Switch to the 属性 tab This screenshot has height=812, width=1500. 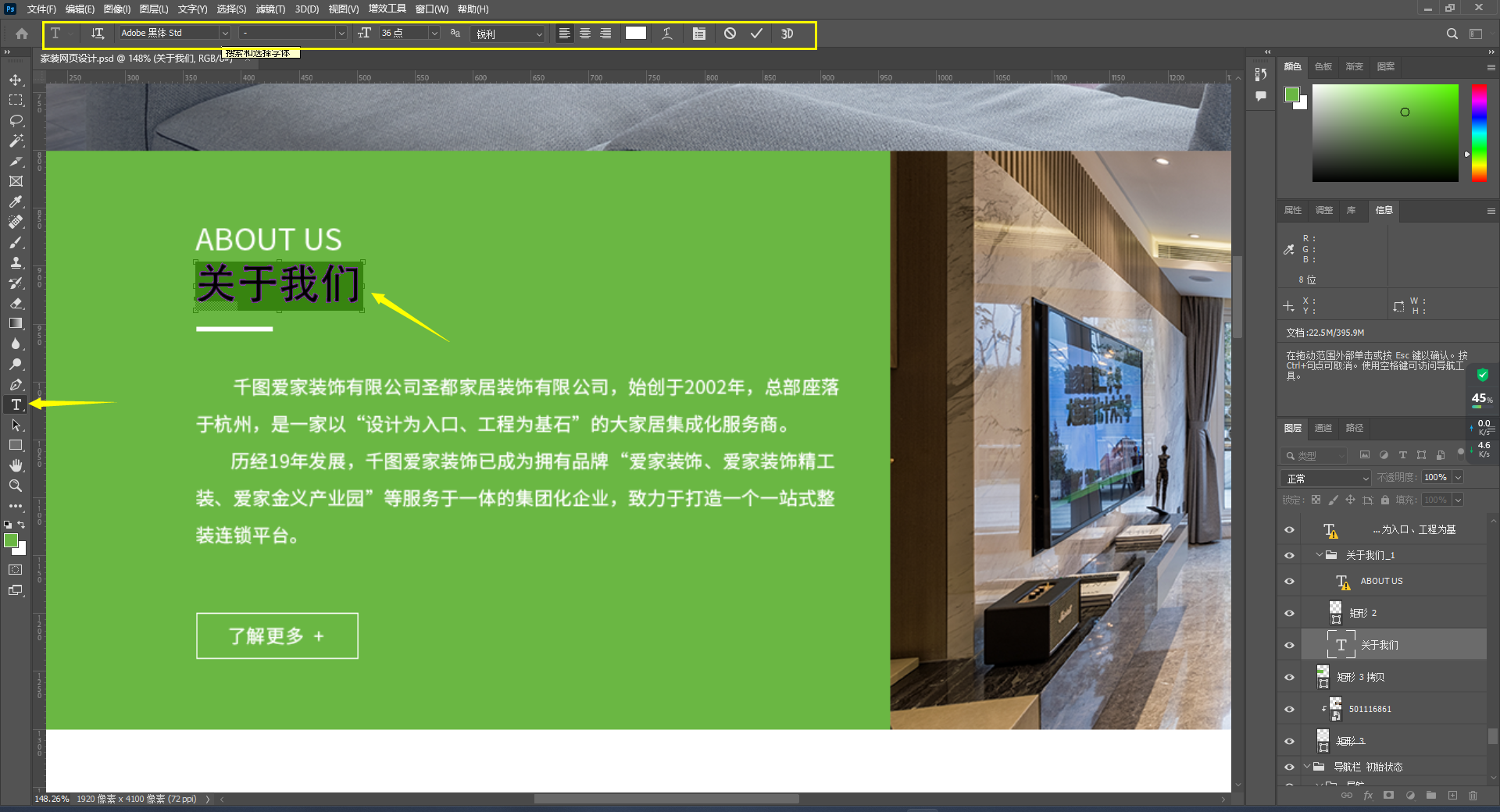[1293, 210]
